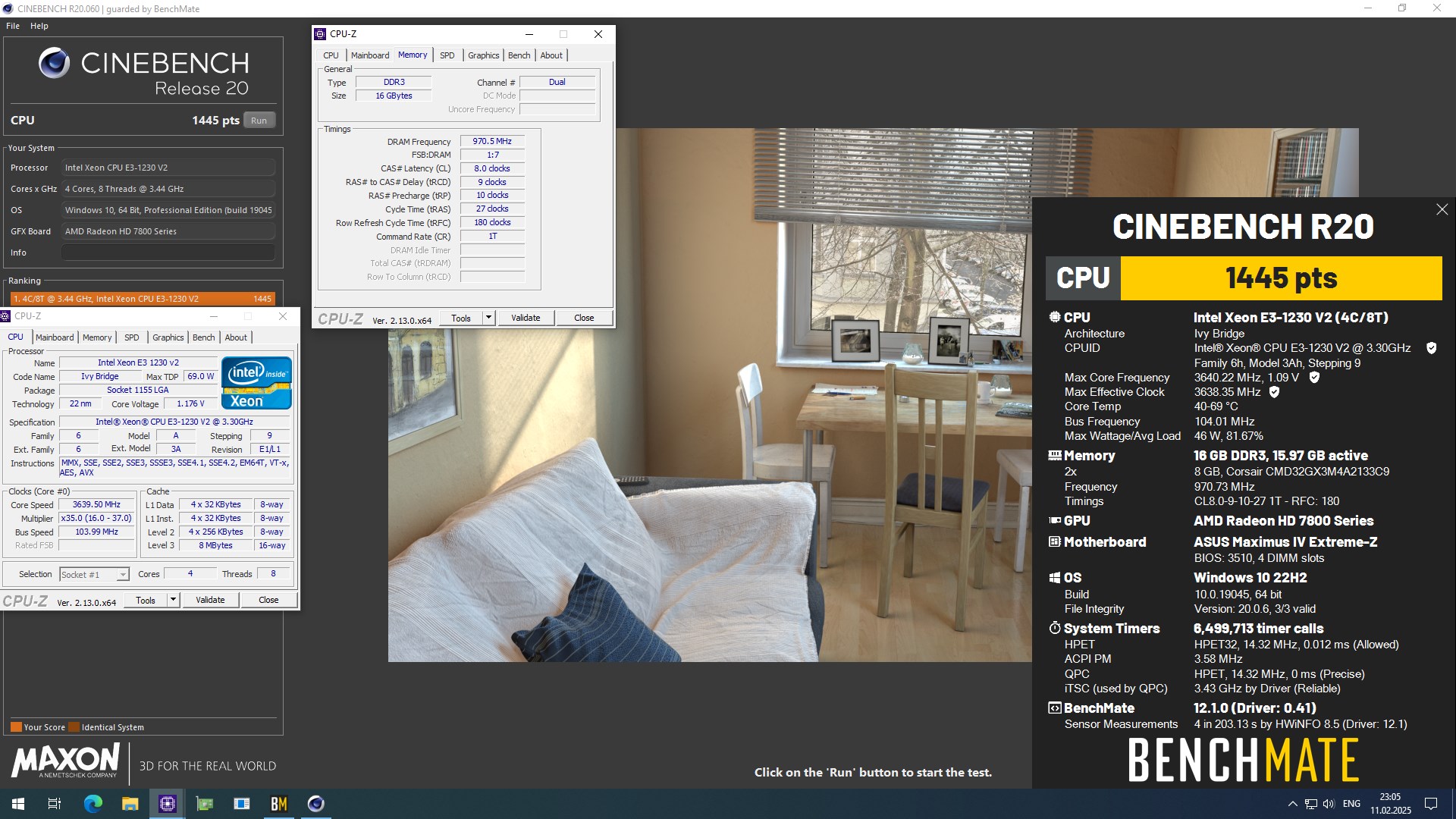Open Graphics tab in Memory CPU-Z window
The height and width of the screenshot is (819, 1456).
tap(483, 55)
